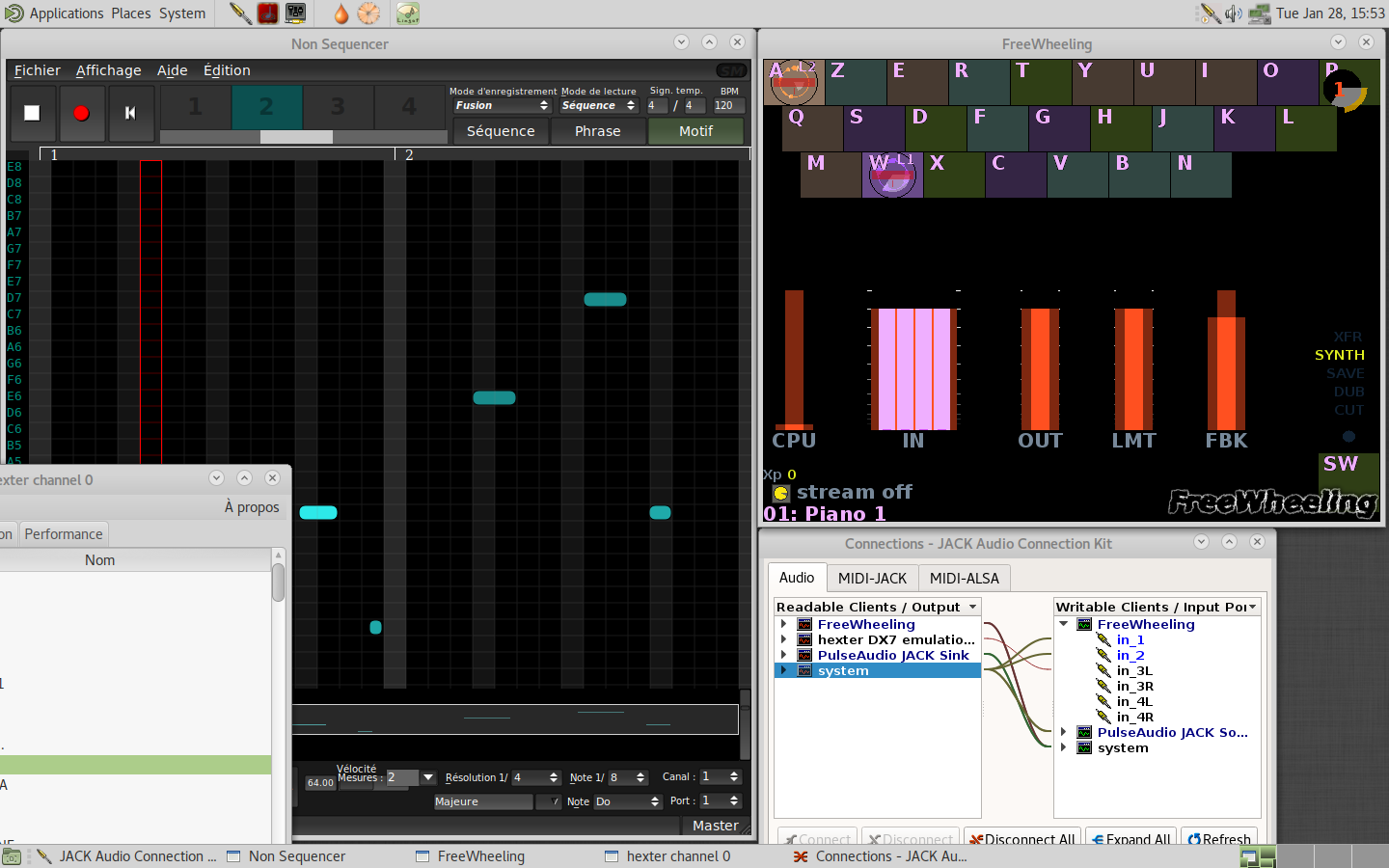Click the red record button
The image size is (1389, 868).
tap(81, 113)
